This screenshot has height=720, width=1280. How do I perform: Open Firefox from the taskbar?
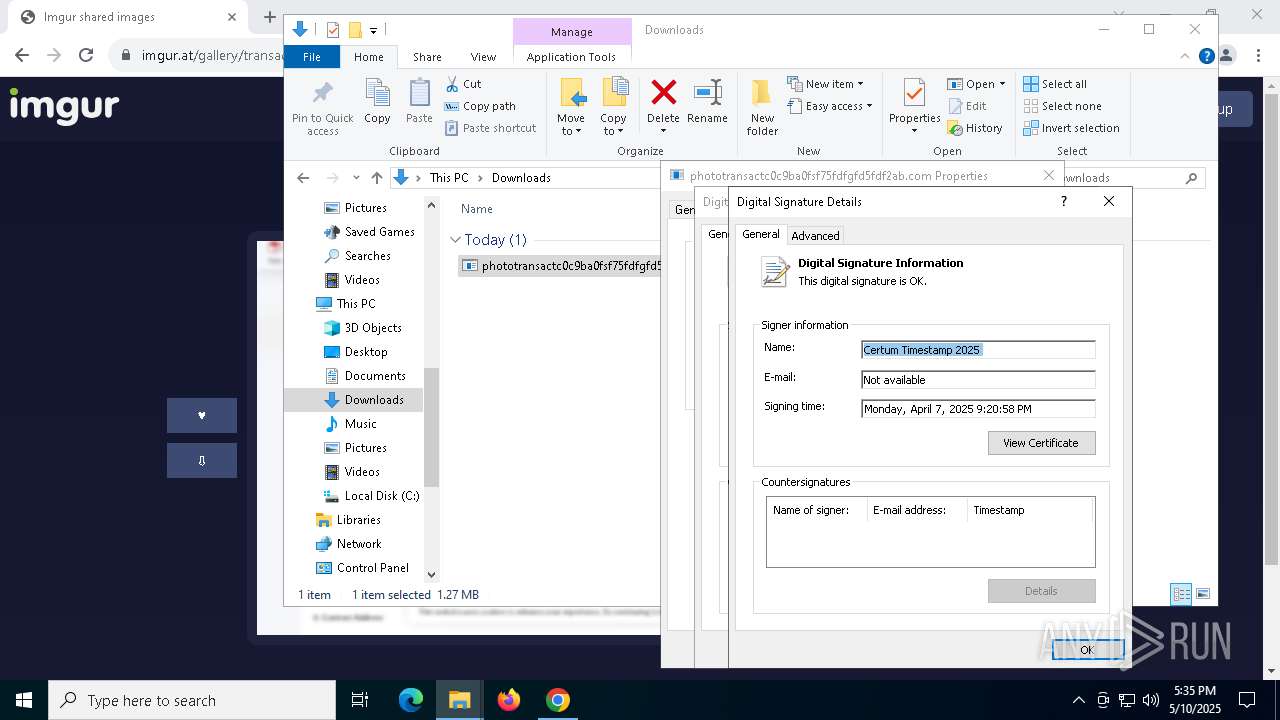coord(509,700)
